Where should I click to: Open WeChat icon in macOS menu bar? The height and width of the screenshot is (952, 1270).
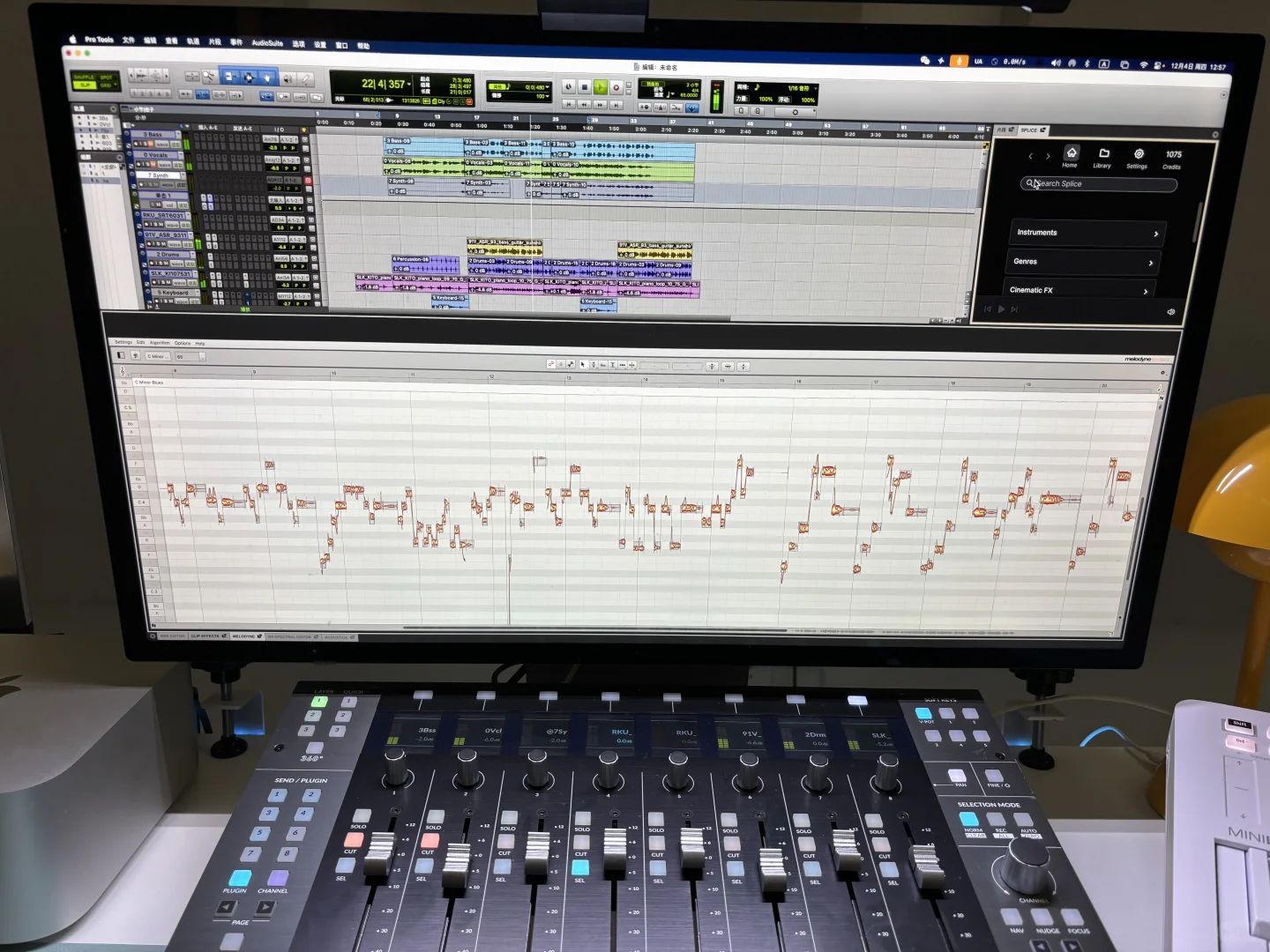point(924,60)
